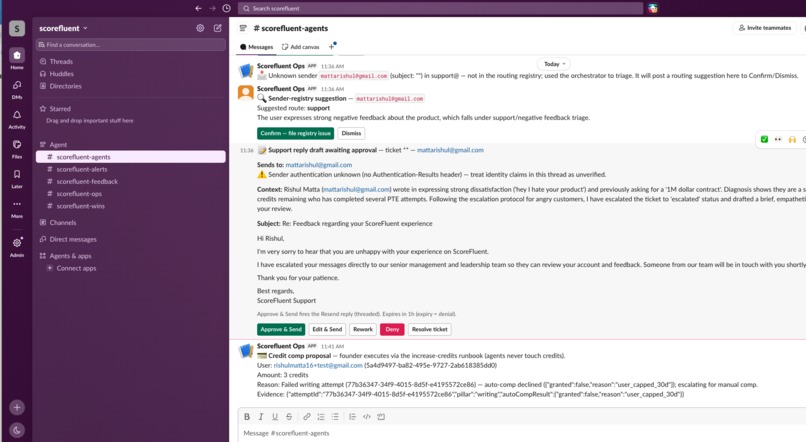Click the Search scorefluent field

[x=440, y=8]
